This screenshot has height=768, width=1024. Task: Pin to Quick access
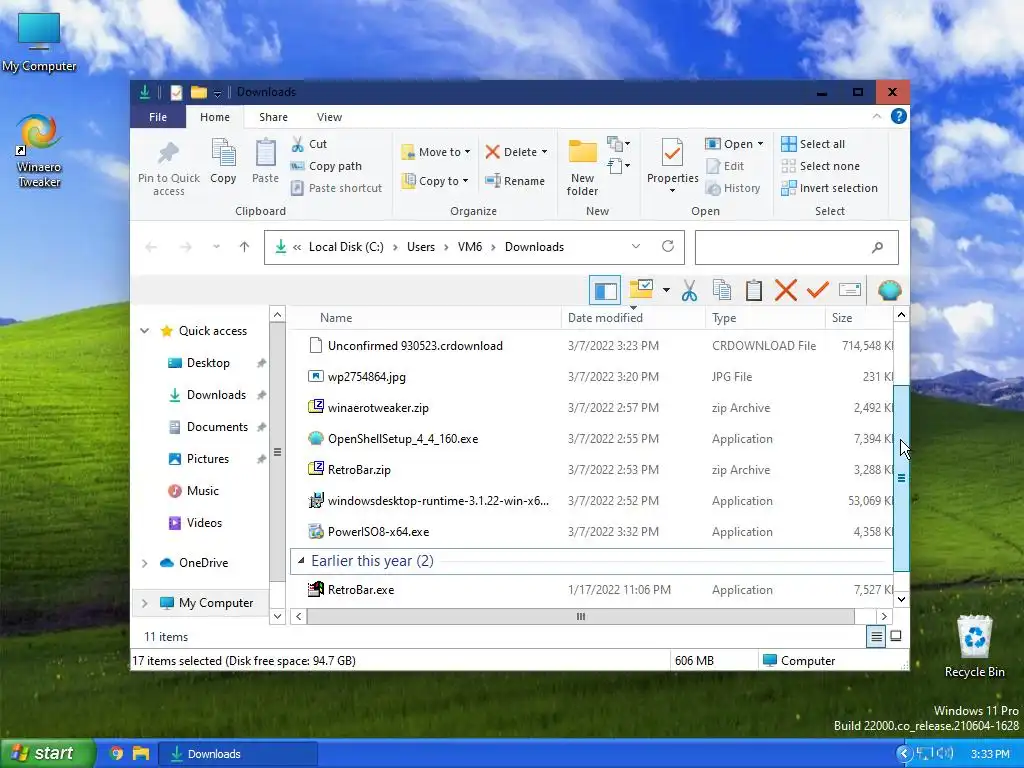(x=168, y=167)
